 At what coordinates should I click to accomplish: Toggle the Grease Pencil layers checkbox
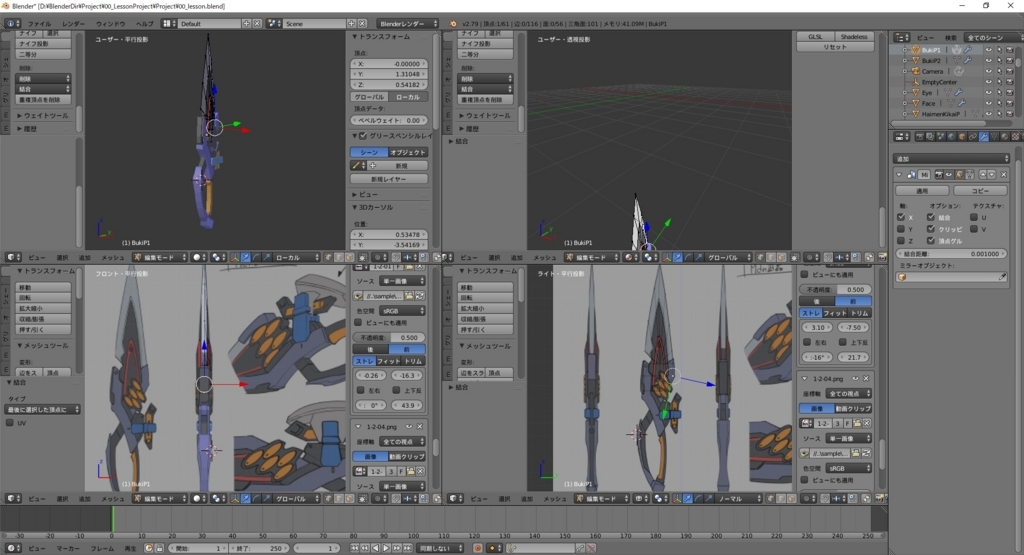point(363,136)
